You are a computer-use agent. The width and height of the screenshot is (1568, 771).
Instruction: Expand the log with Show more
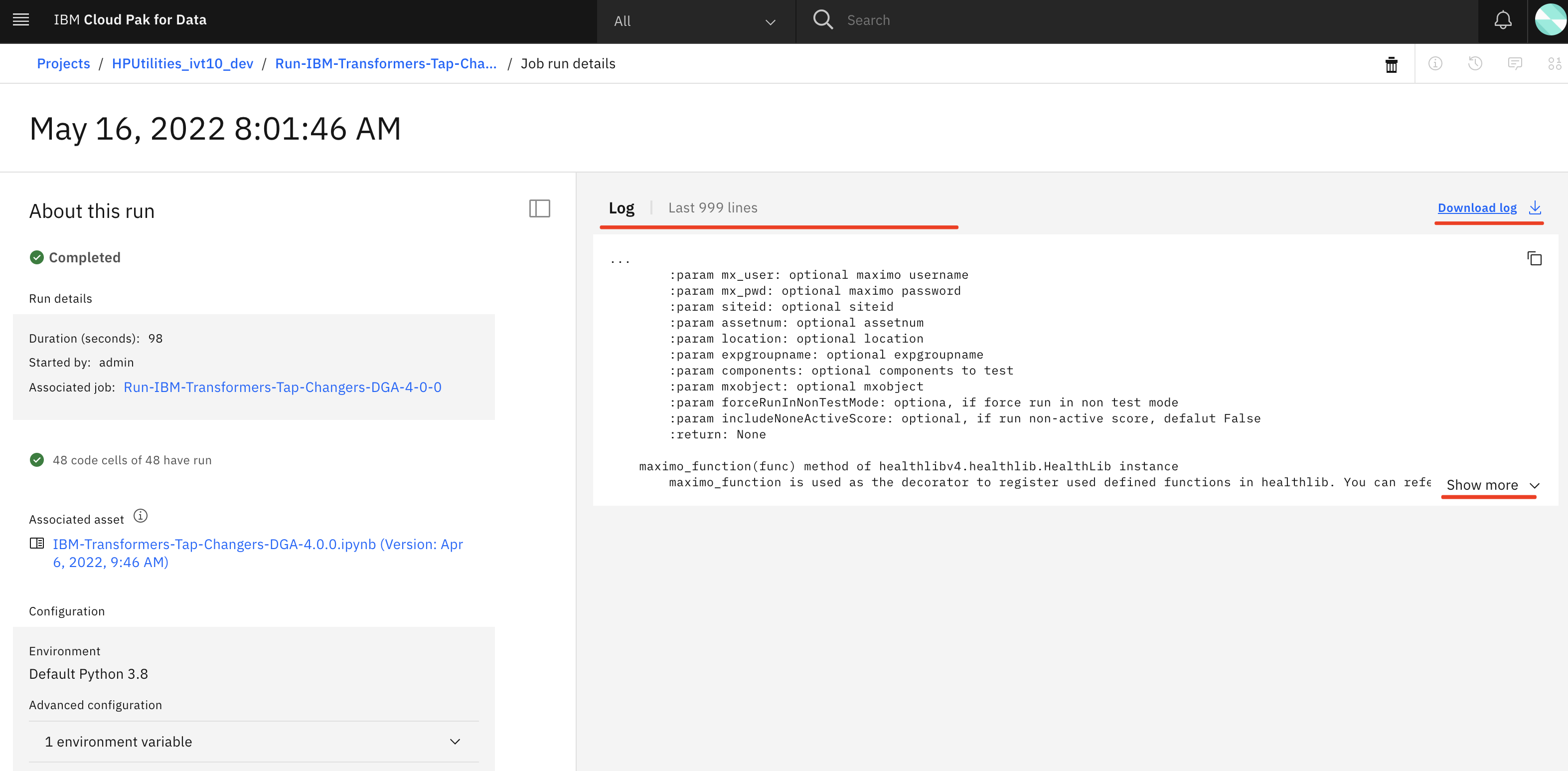[1493, 485]
